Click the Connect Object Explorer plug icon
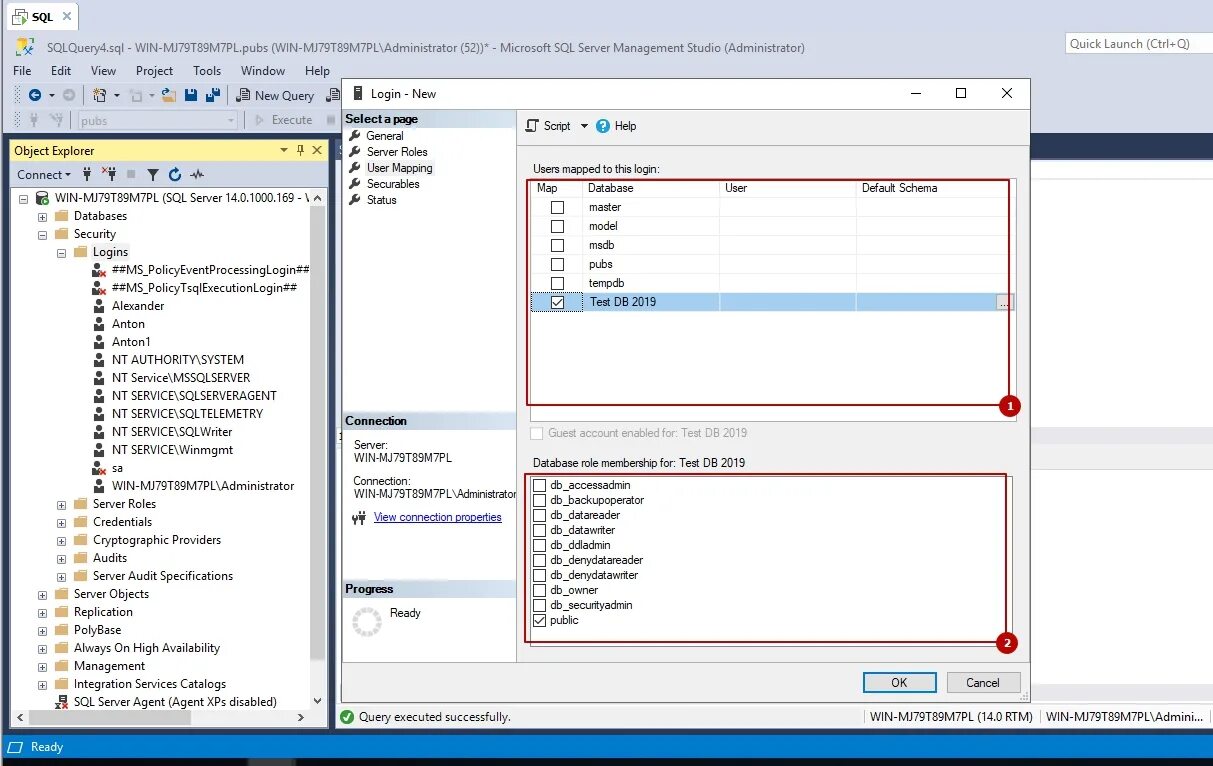Viewport: 1213px width, 766px height. 89,174
